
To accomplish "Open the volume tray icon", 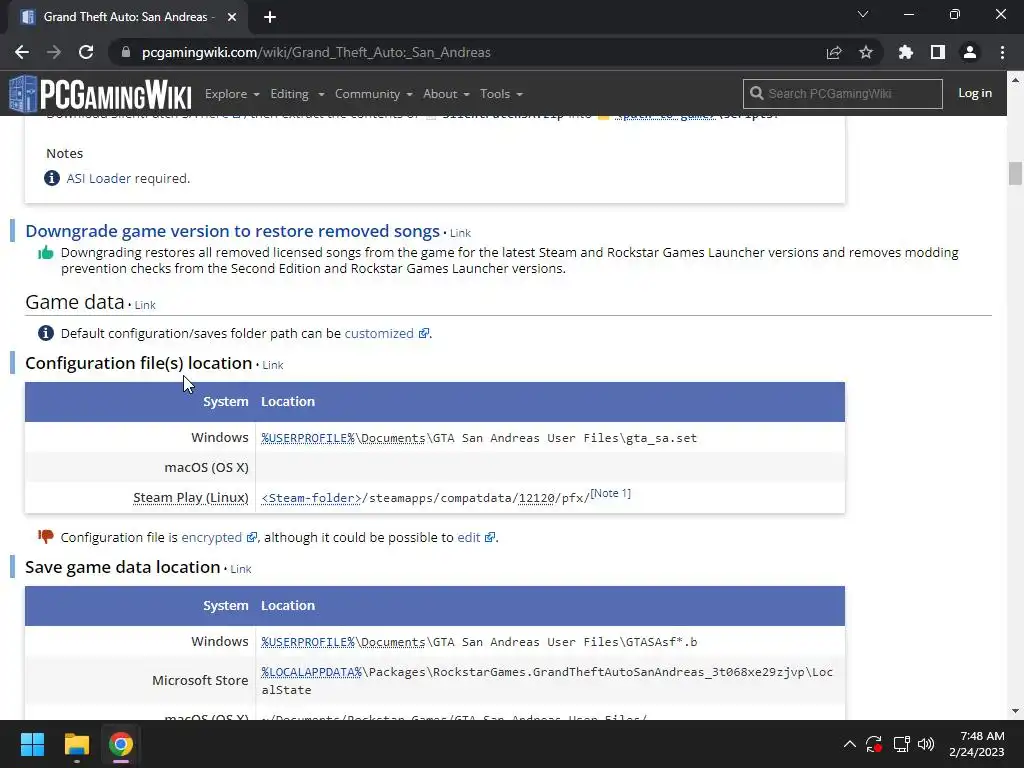I will click(926, 744).
